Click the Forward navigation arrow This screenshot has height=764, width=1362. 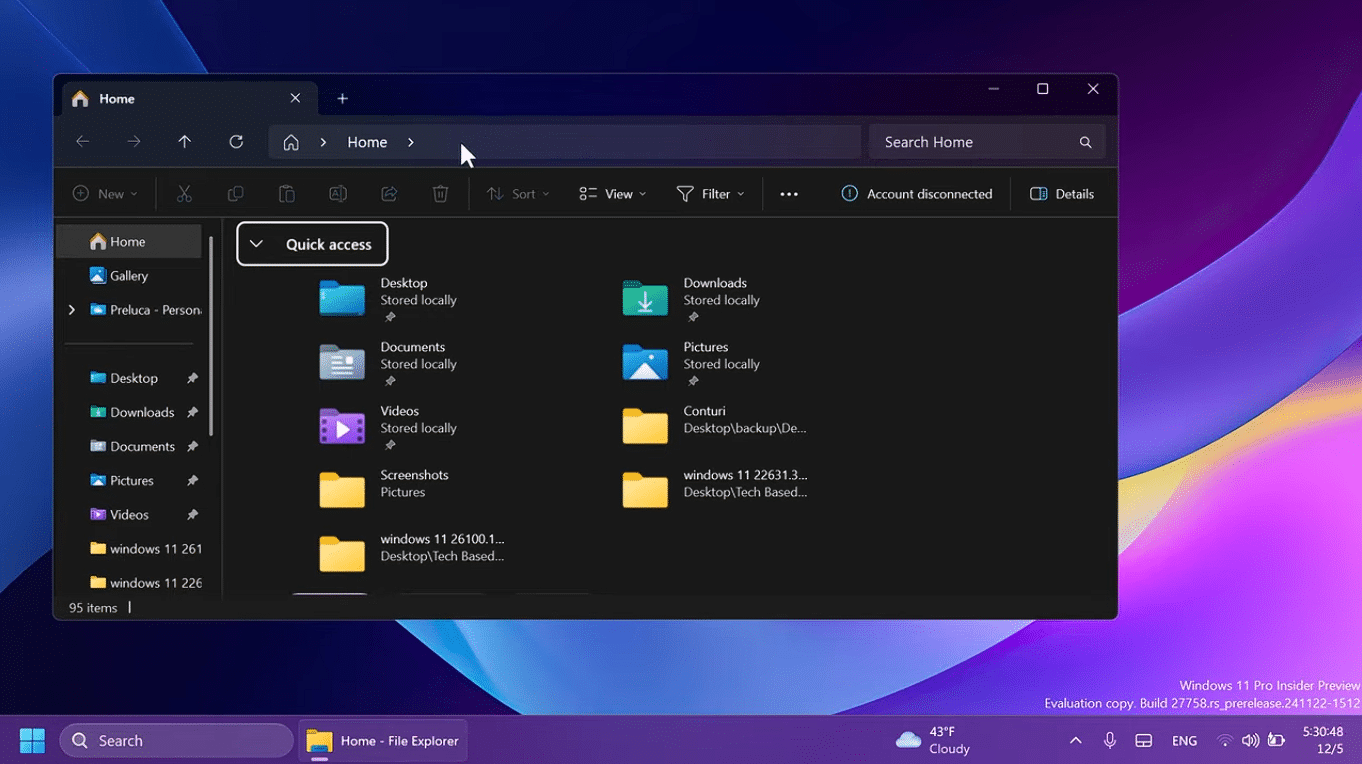pos(134,142)
